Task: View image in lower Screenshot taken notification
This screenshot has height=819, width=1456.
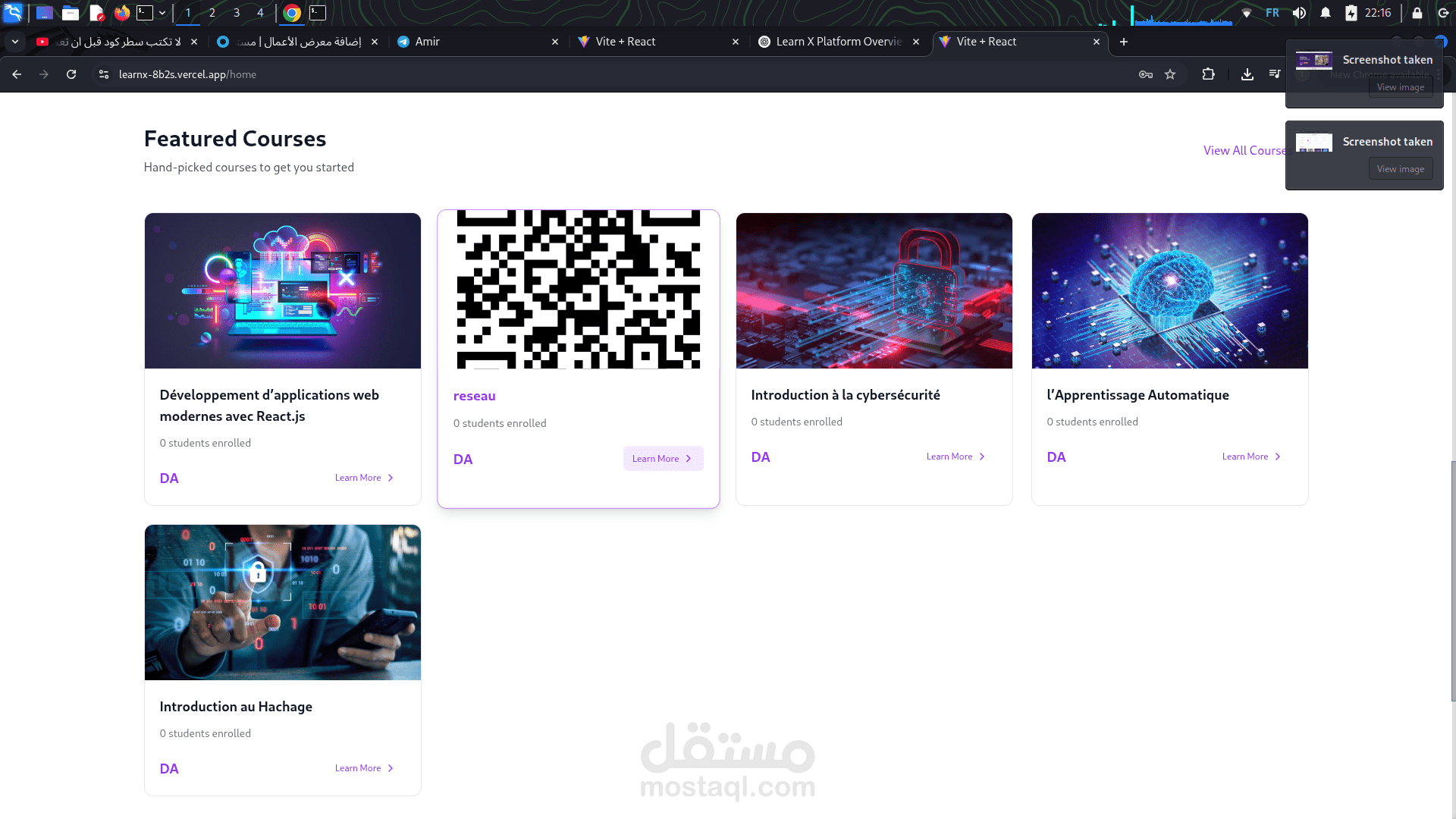Action: pos(1401,169)
